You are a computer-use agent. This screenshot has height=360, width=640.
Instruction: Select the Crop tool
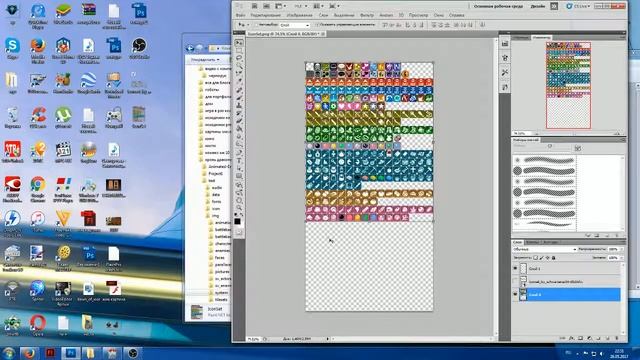tap(239, 73)
